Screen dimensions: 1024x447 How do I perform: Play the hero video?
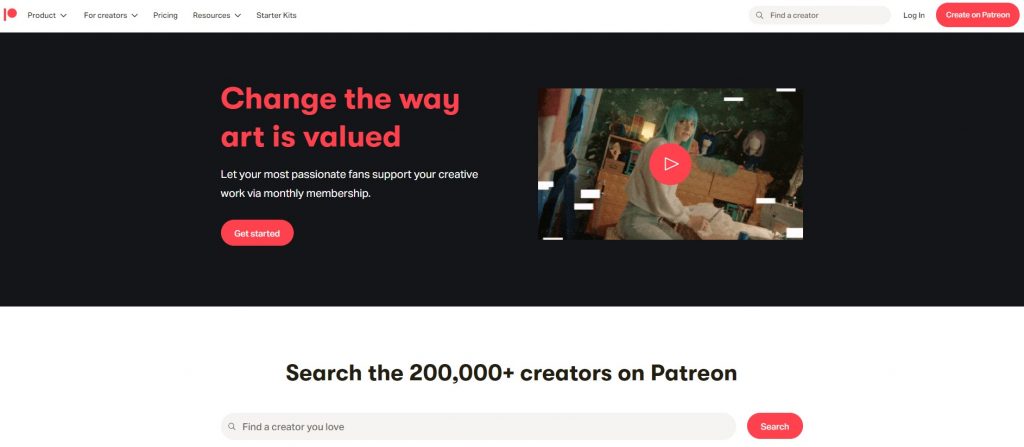pyautogui.click(x=670, y=164)
